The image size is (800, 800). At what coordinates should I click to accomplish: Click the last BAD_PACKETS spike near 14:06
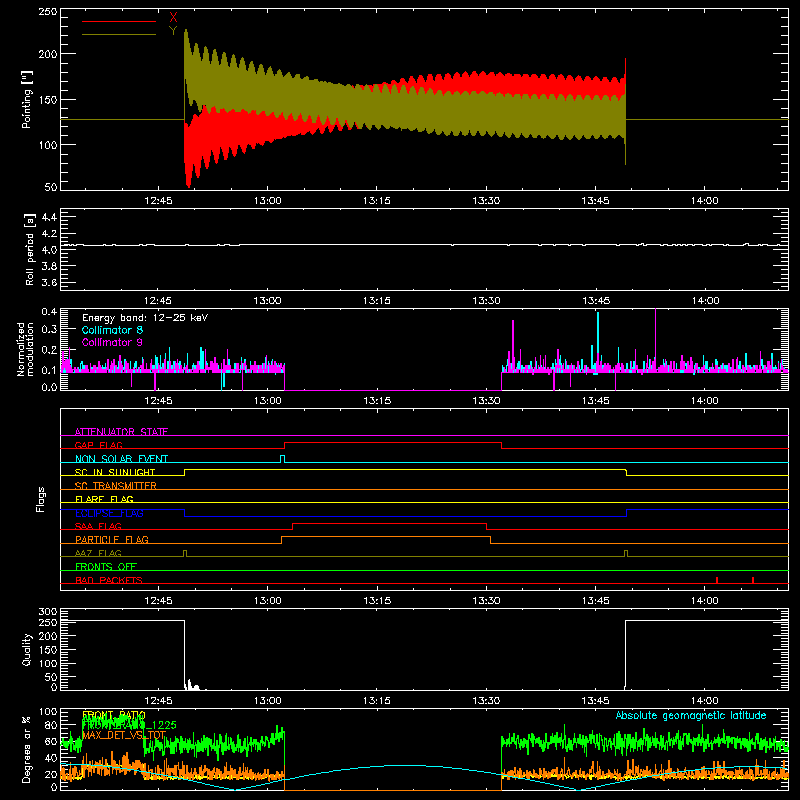click(x=753, y=580)
